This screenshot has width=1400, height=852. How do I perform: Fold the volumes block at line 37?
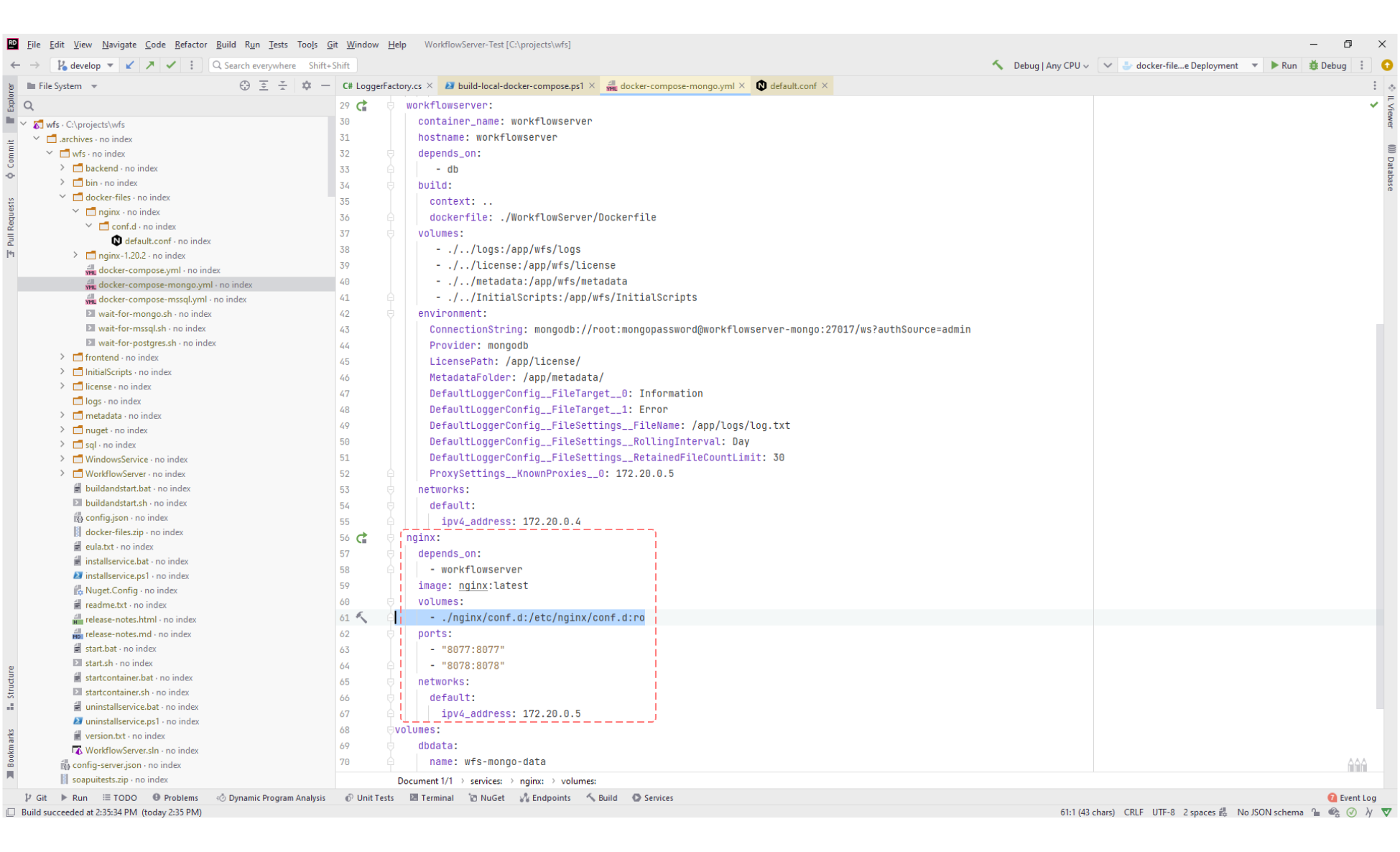391,233
